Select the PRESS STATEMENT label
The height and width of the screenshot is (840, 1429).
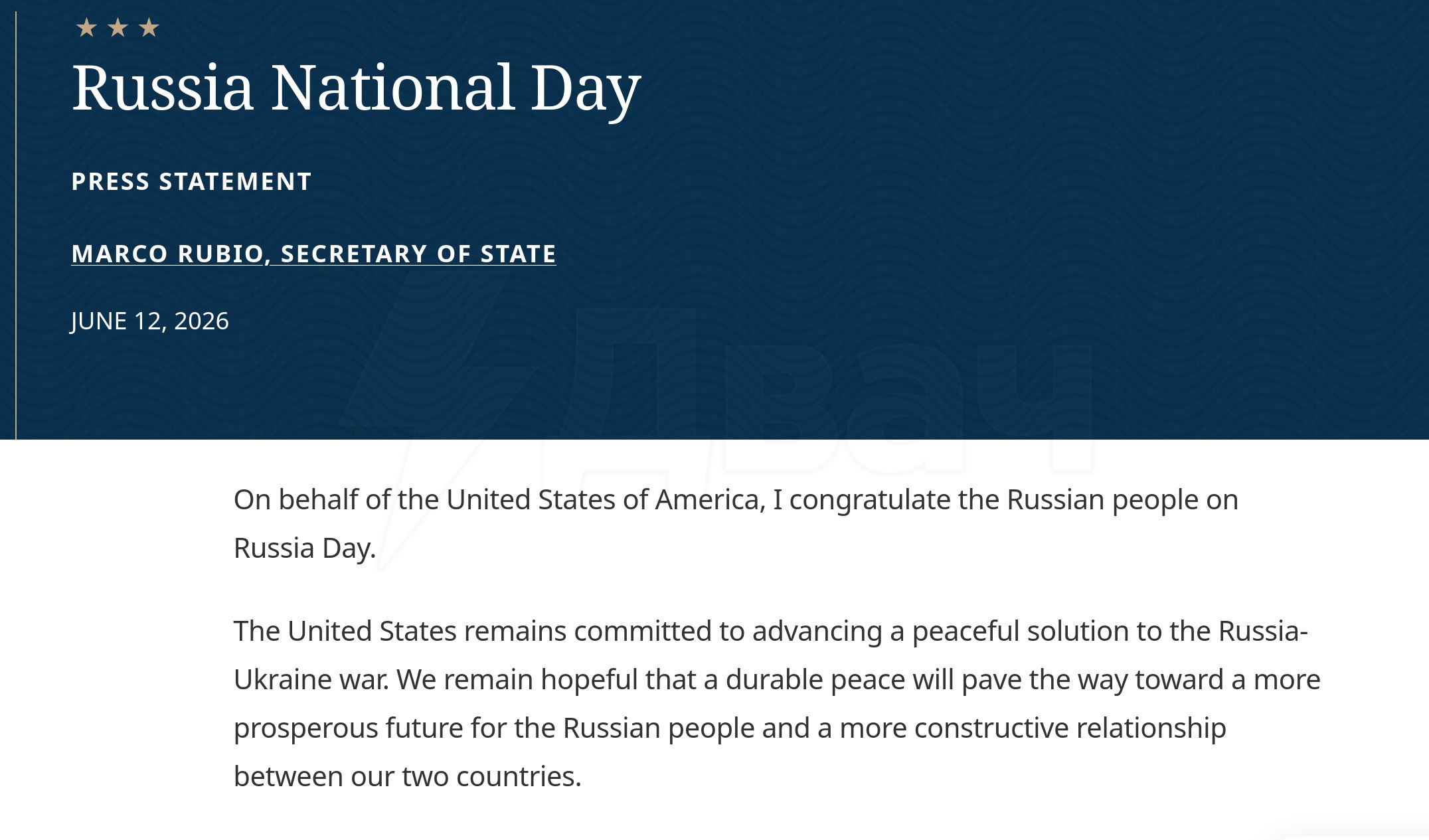click(191, 181)
